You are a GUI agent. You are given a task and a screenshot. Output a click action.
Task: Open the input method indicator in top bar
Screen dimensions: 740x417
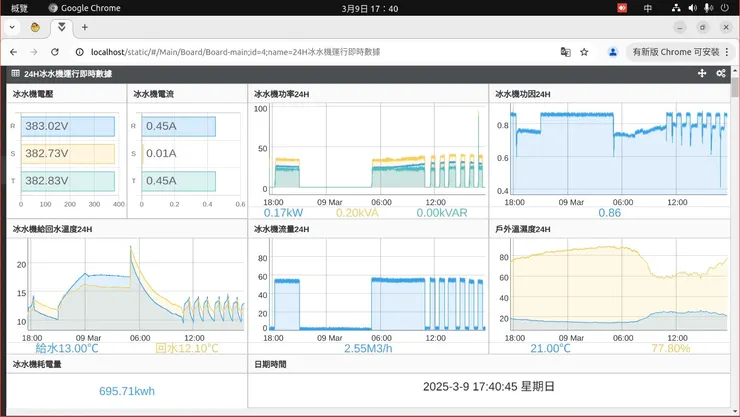(x=648, y=8)
